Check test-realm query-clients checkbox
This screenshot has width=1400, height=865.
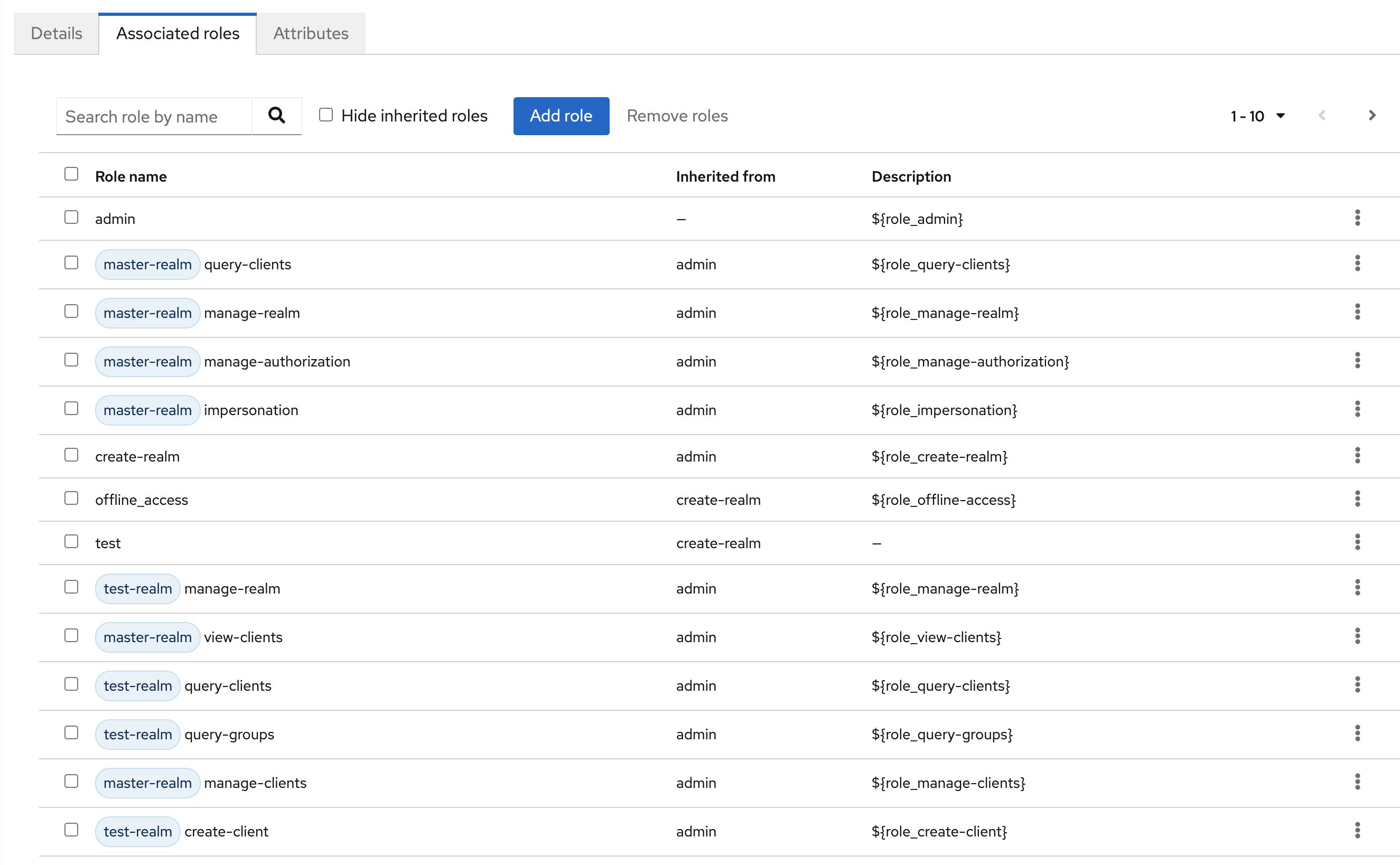pyautogui.click(x=71, y=685)
